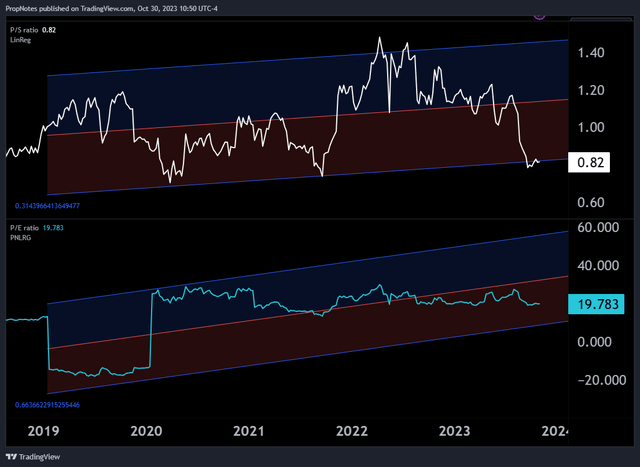Click 2019 on the time axis
The width and height of the screenshot is (640, 467).
click(x=45, y=430)
